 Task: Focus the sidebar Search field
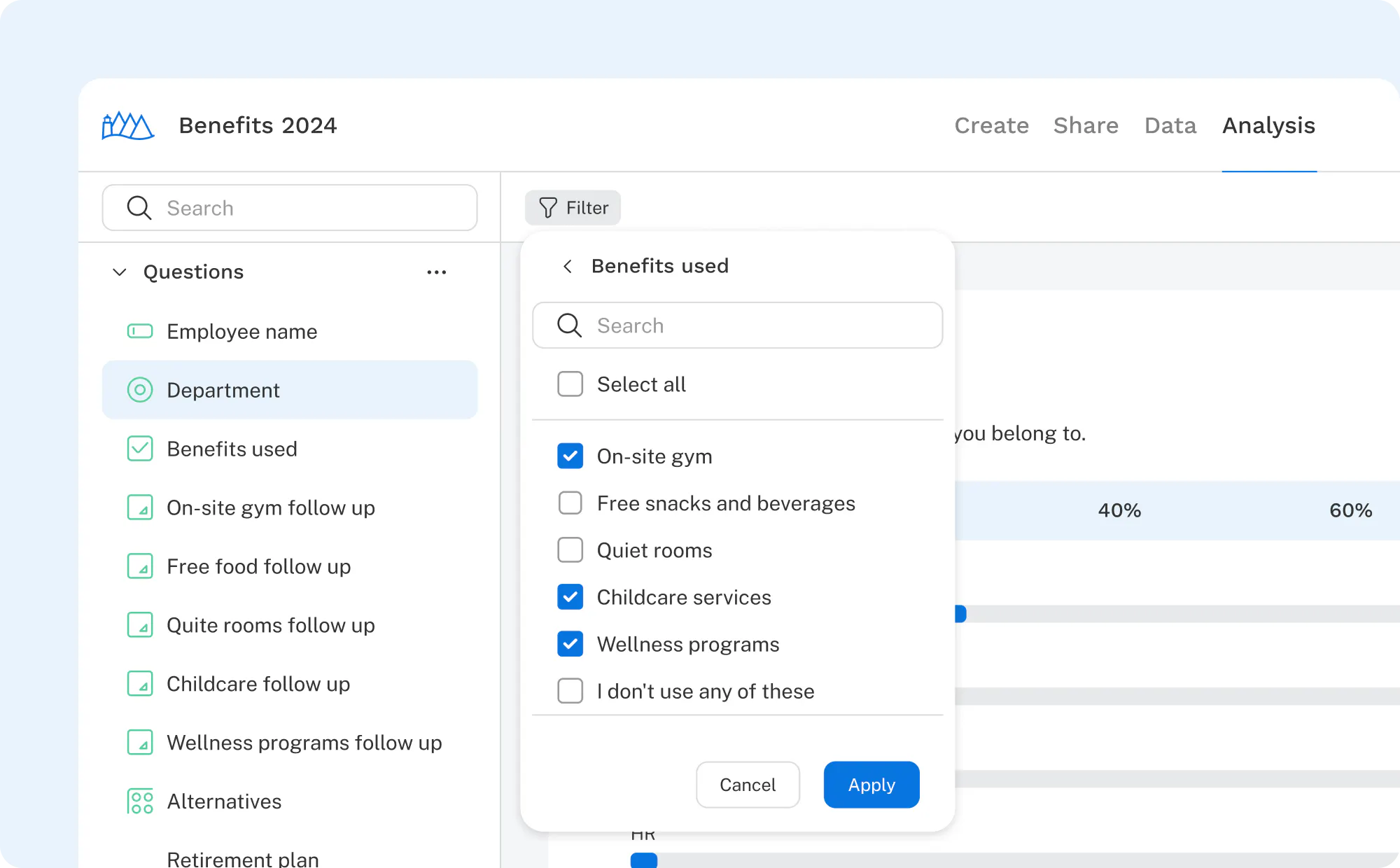290,208
